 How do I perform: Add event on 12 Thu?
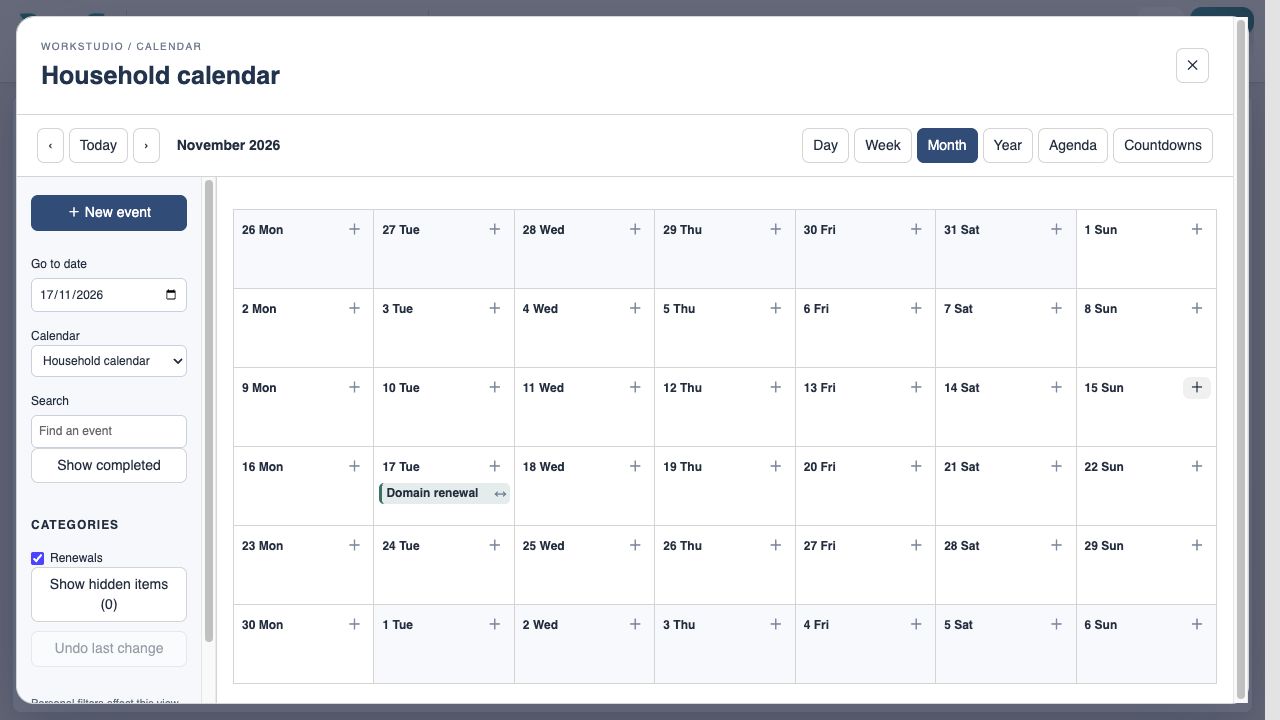tap(775, 388)
